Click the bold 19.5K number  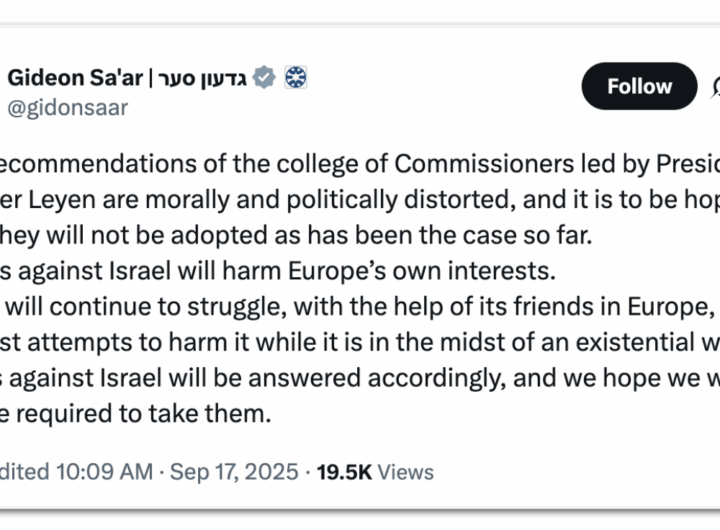346,472
